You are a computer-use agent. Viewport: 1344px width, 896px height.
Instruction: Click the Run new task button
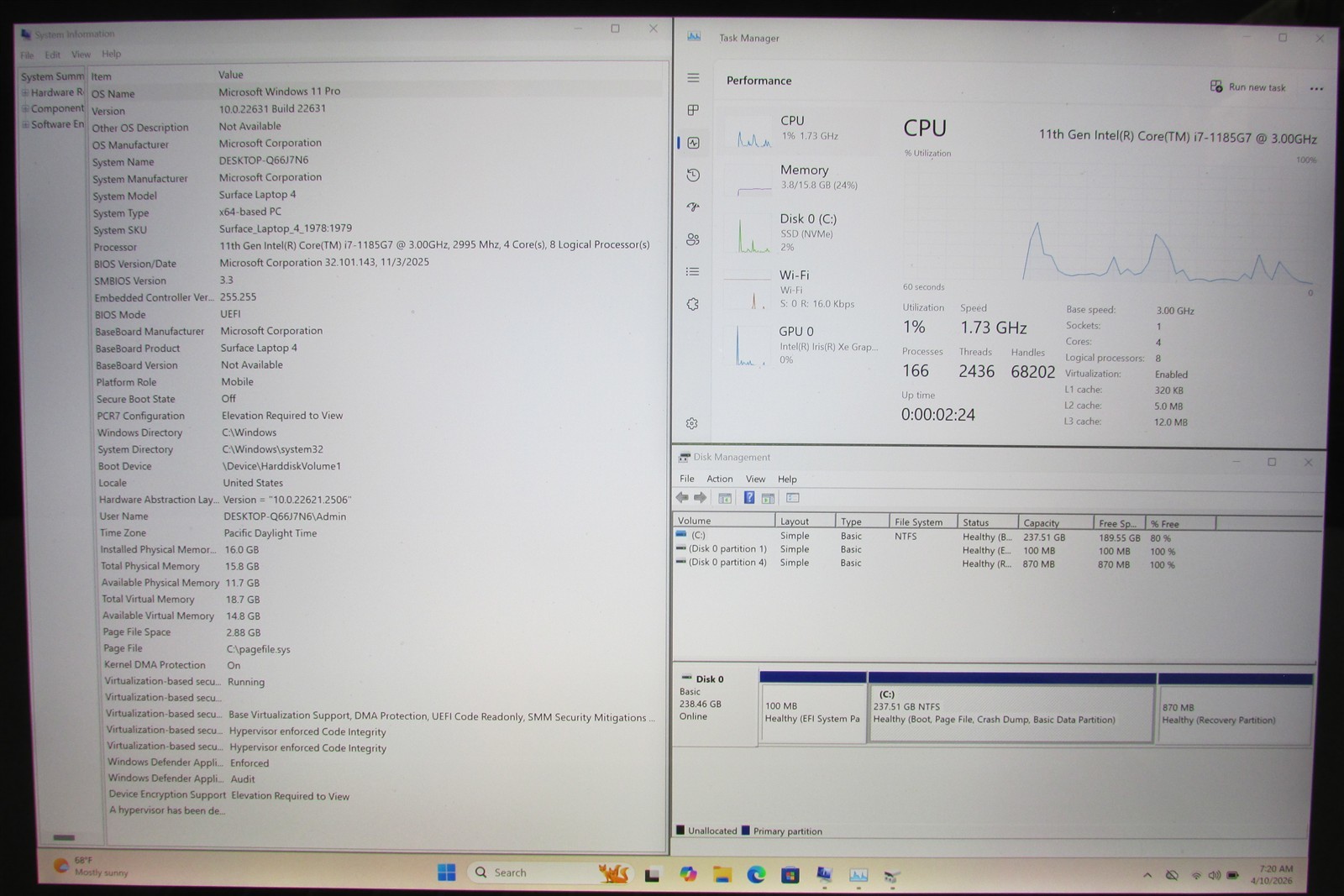tap(1247, 86)
